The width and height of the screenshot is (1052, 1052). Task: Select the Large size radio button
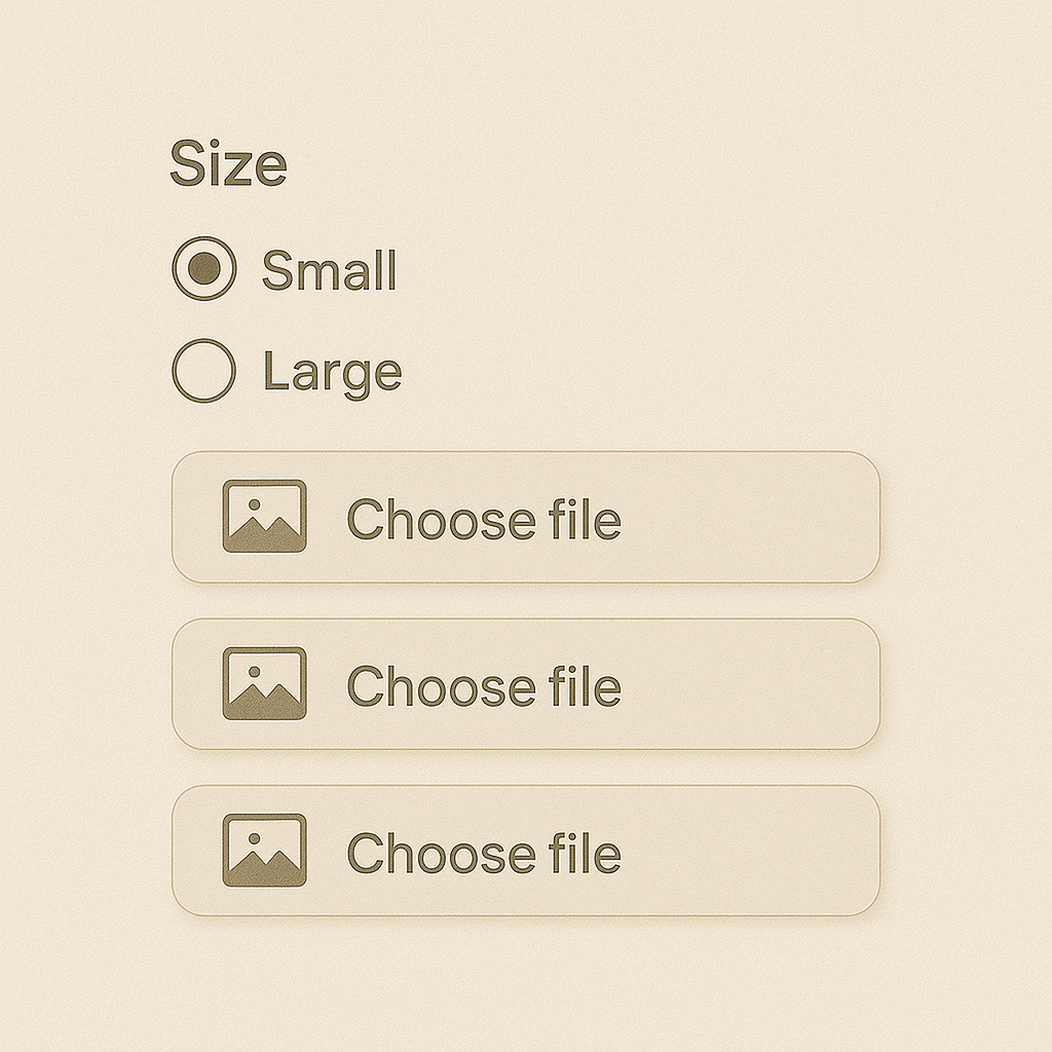point(204,370)
